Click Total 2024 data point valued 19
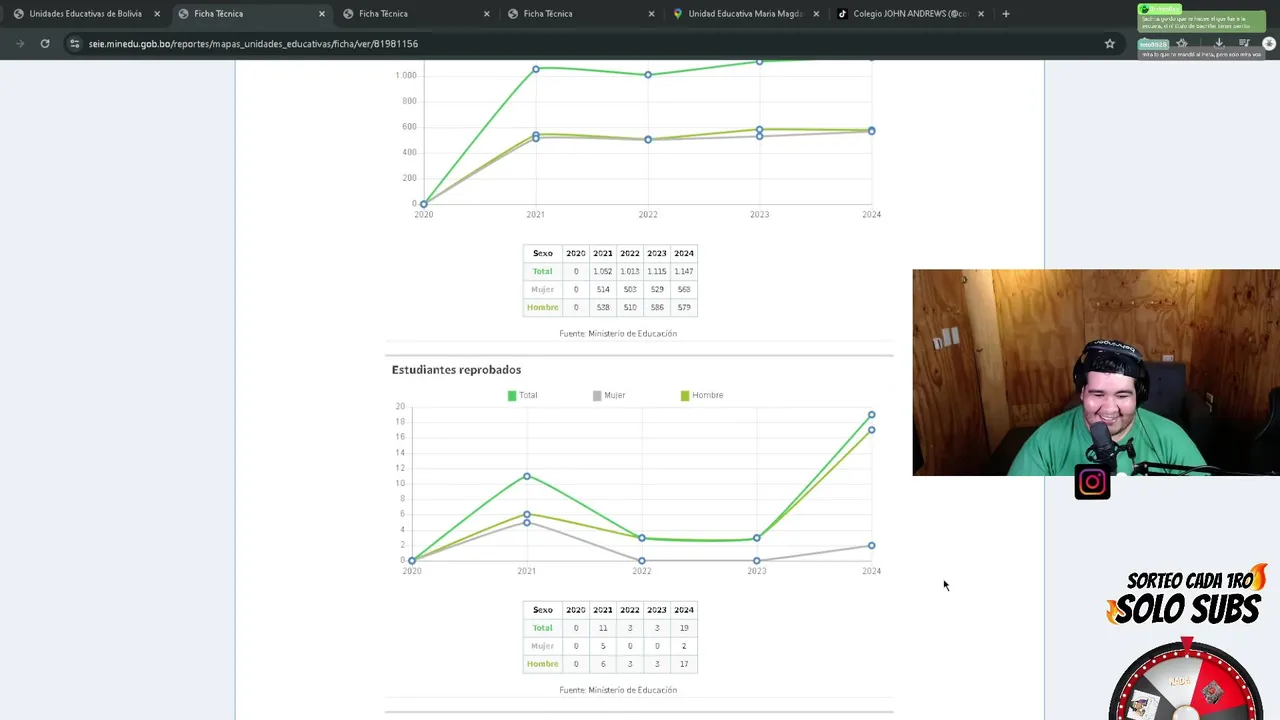The height and width of the screenshot is (720, 1280). click(x=872, y=414)
